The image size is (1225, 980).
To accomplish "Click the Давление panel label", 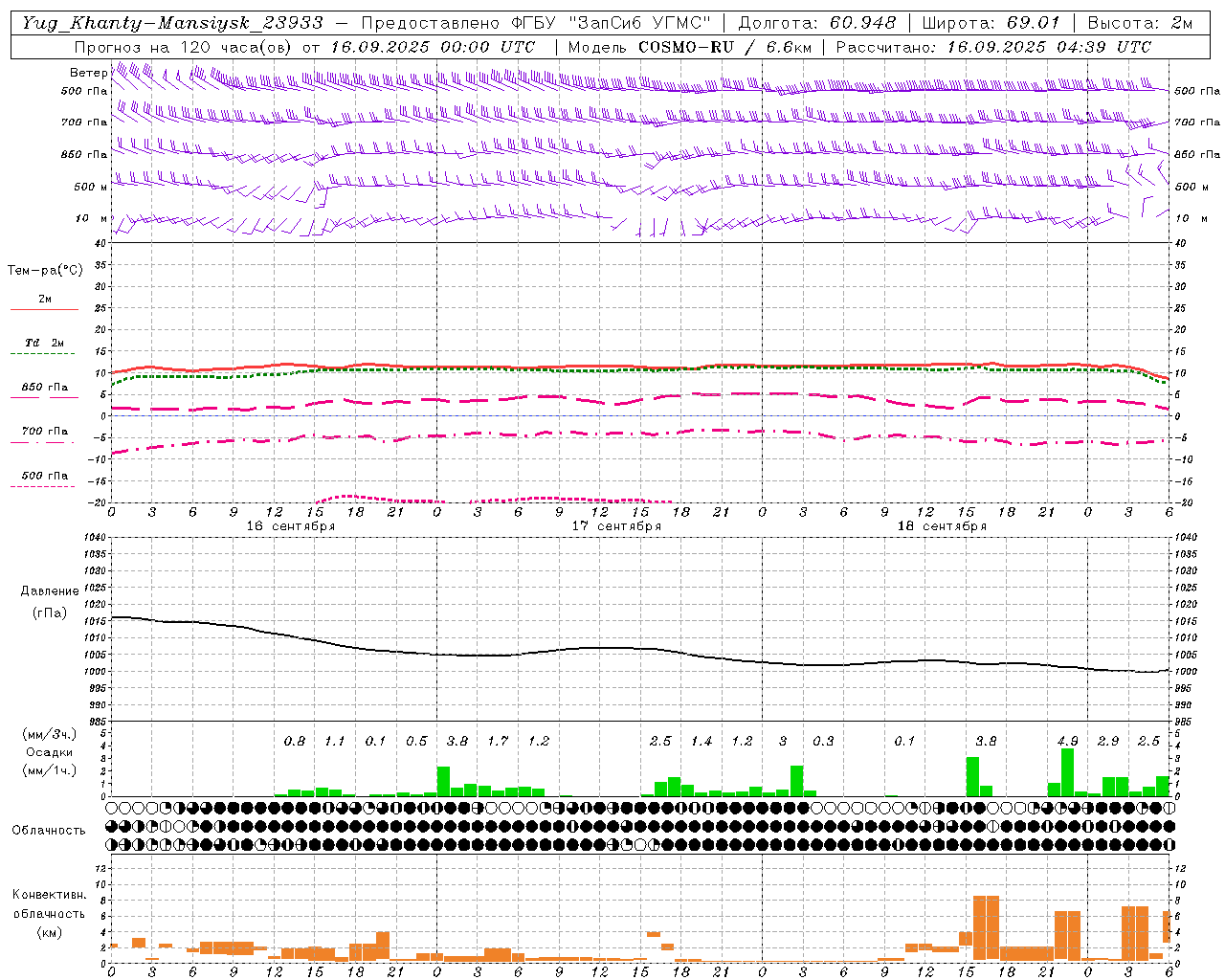I will pos(49,591).
